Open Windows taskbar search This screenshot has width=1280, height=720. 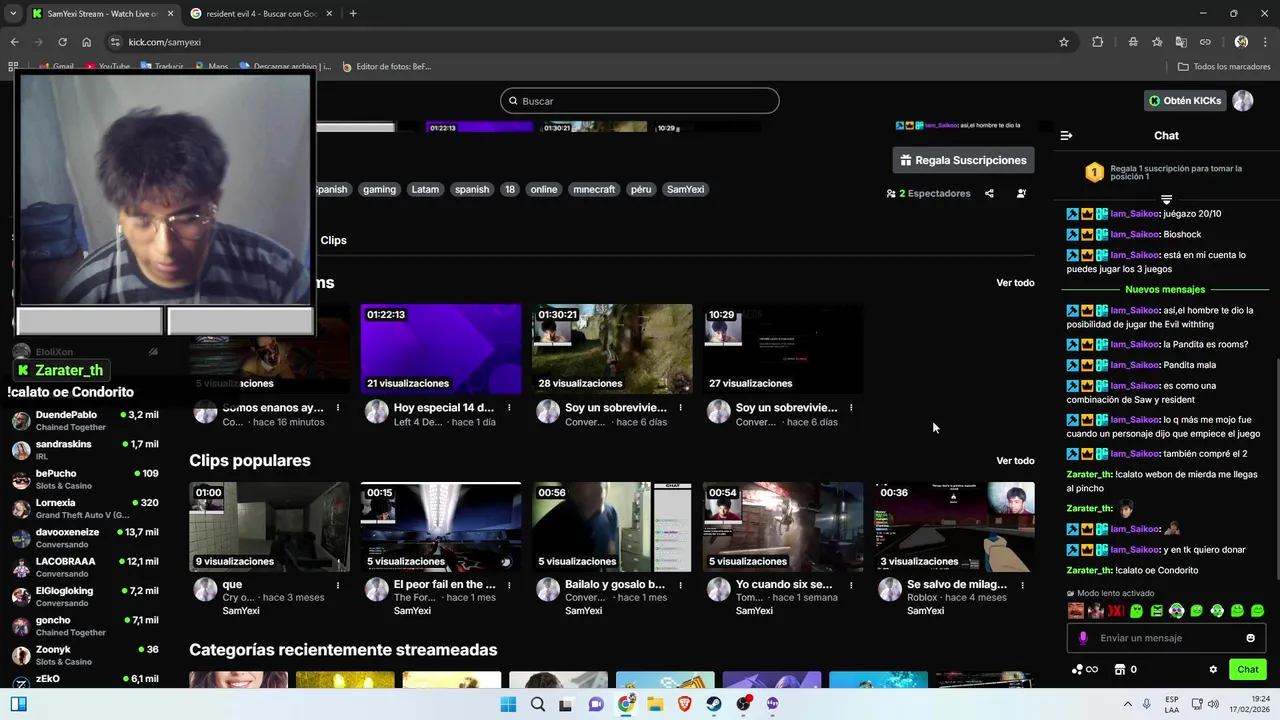coord(538,704)
